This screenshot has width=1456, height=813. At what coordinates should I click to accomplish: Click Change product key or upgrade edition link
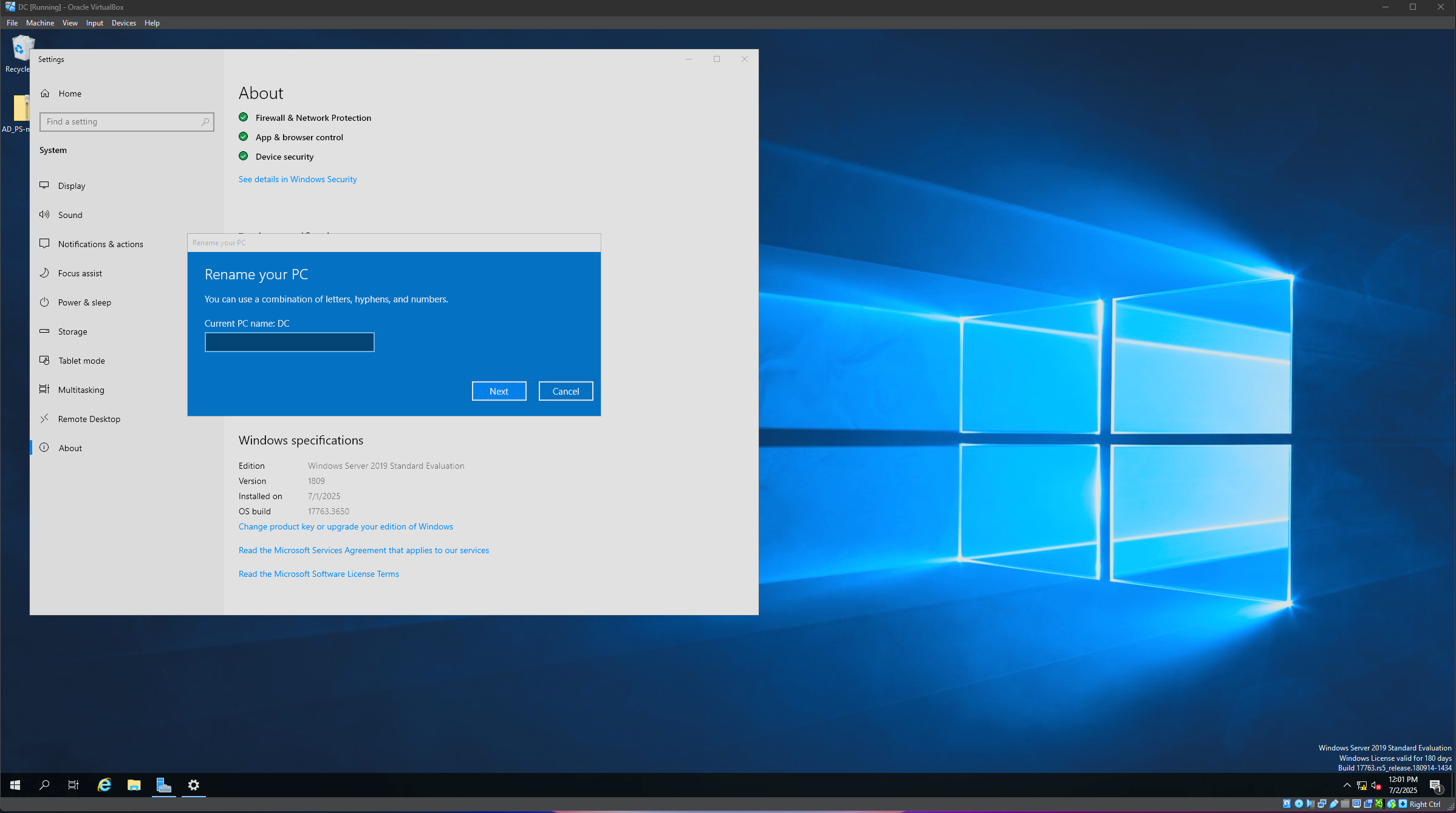pyautogui.click(x=346, y=526)
